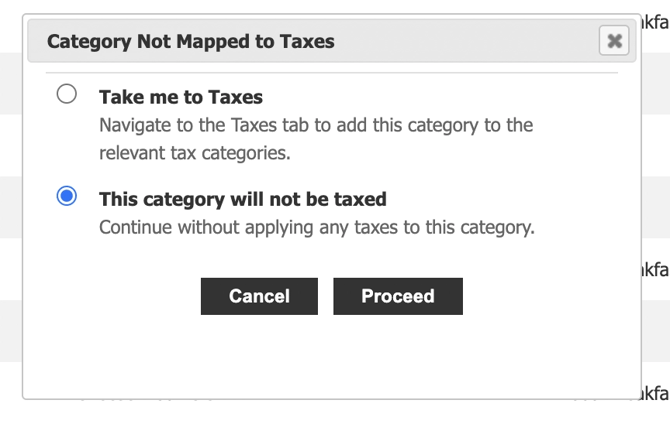Choose the 'This category will not be taxed' radio
Screen dimensions: 670x424
(x=67, y=196)
